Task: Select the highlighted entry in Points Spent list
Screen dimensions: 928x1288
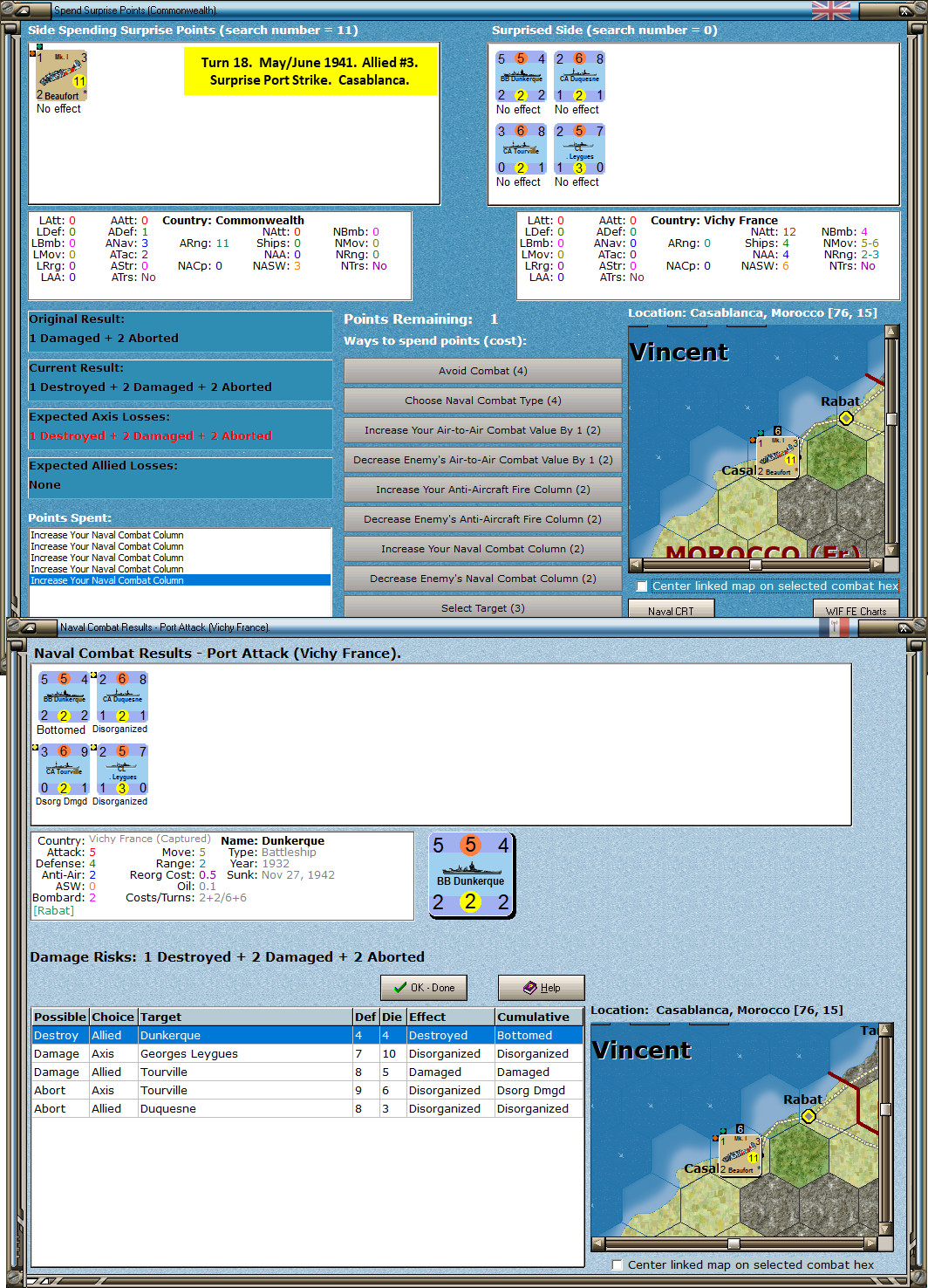Action: coord(181,580)
